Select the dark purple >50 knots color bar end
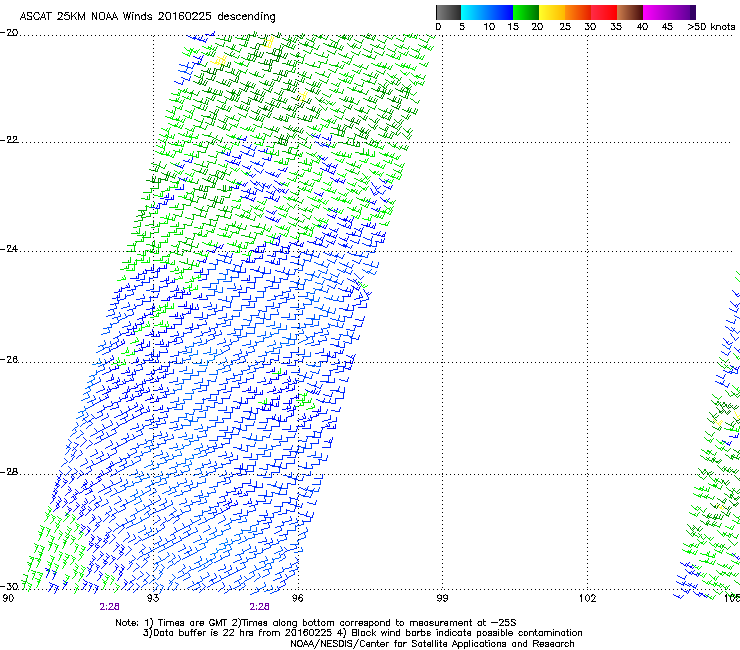Screen dimensions: 740x650 (x=693, y=12)
